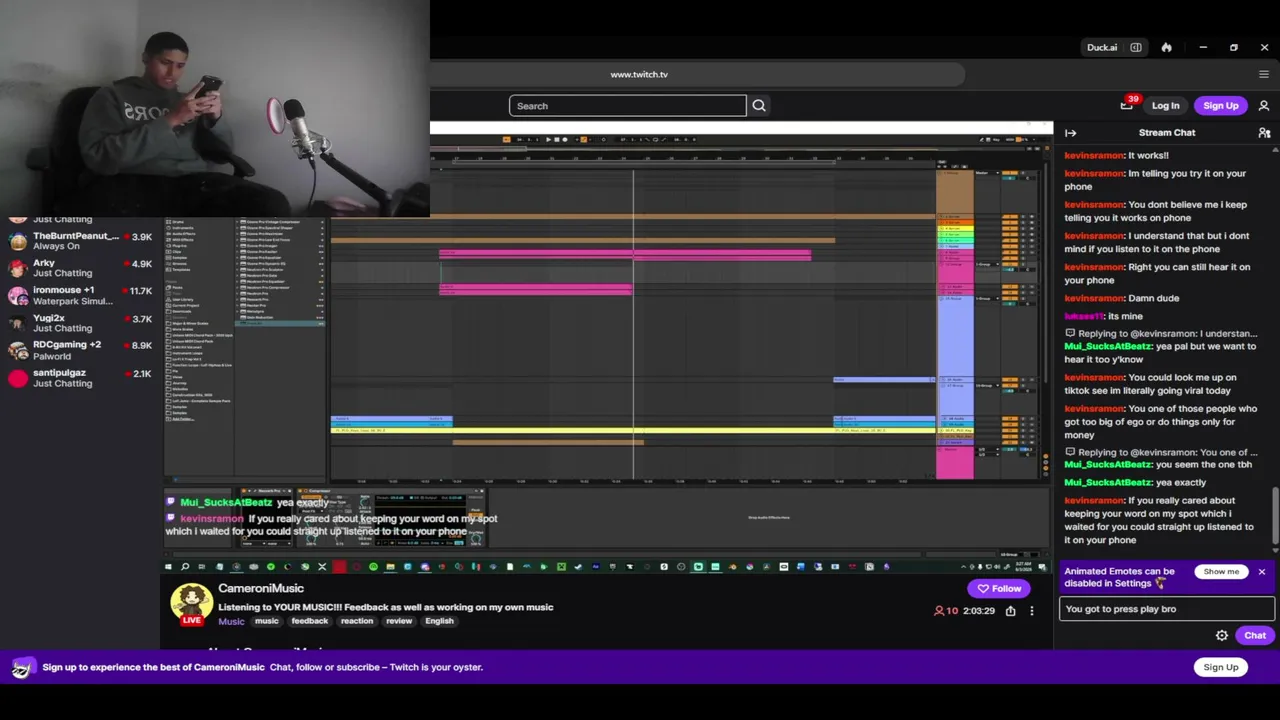Viewport: 1280px width, 720px height.
Task: Open the chat community users list
Action: (1264, 133)
